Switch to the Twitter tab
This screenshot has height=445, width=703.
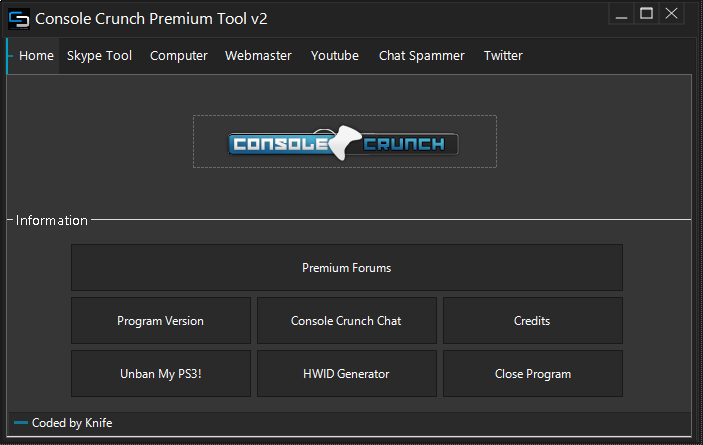[503, 56]
